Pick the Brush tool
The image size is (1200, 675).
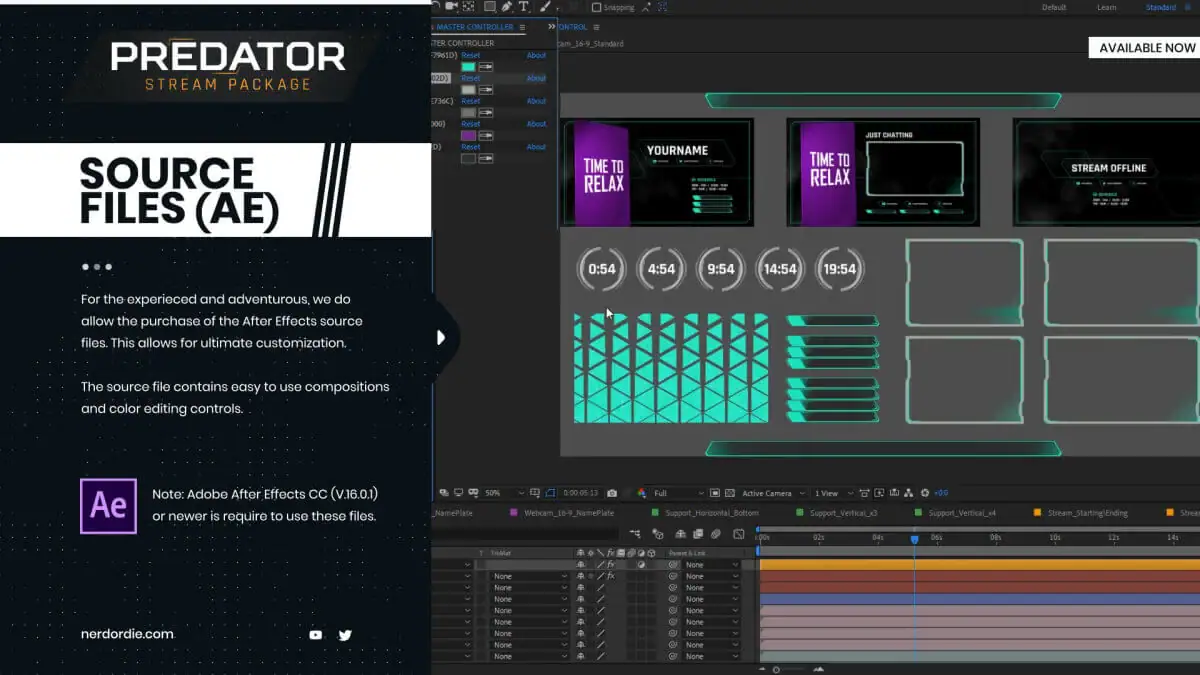coord(545,7)
